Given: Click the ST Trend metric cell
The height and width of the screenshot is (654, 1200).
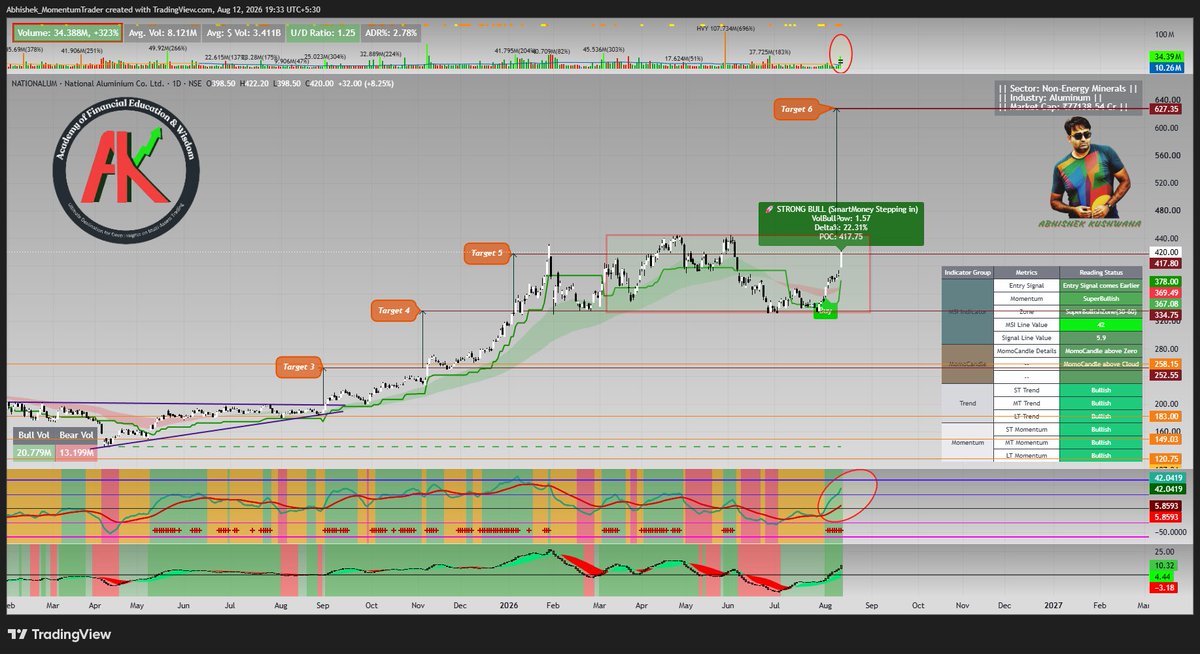Looking at the screenshot, I should pyautogui.click(x=1026, y=390).
